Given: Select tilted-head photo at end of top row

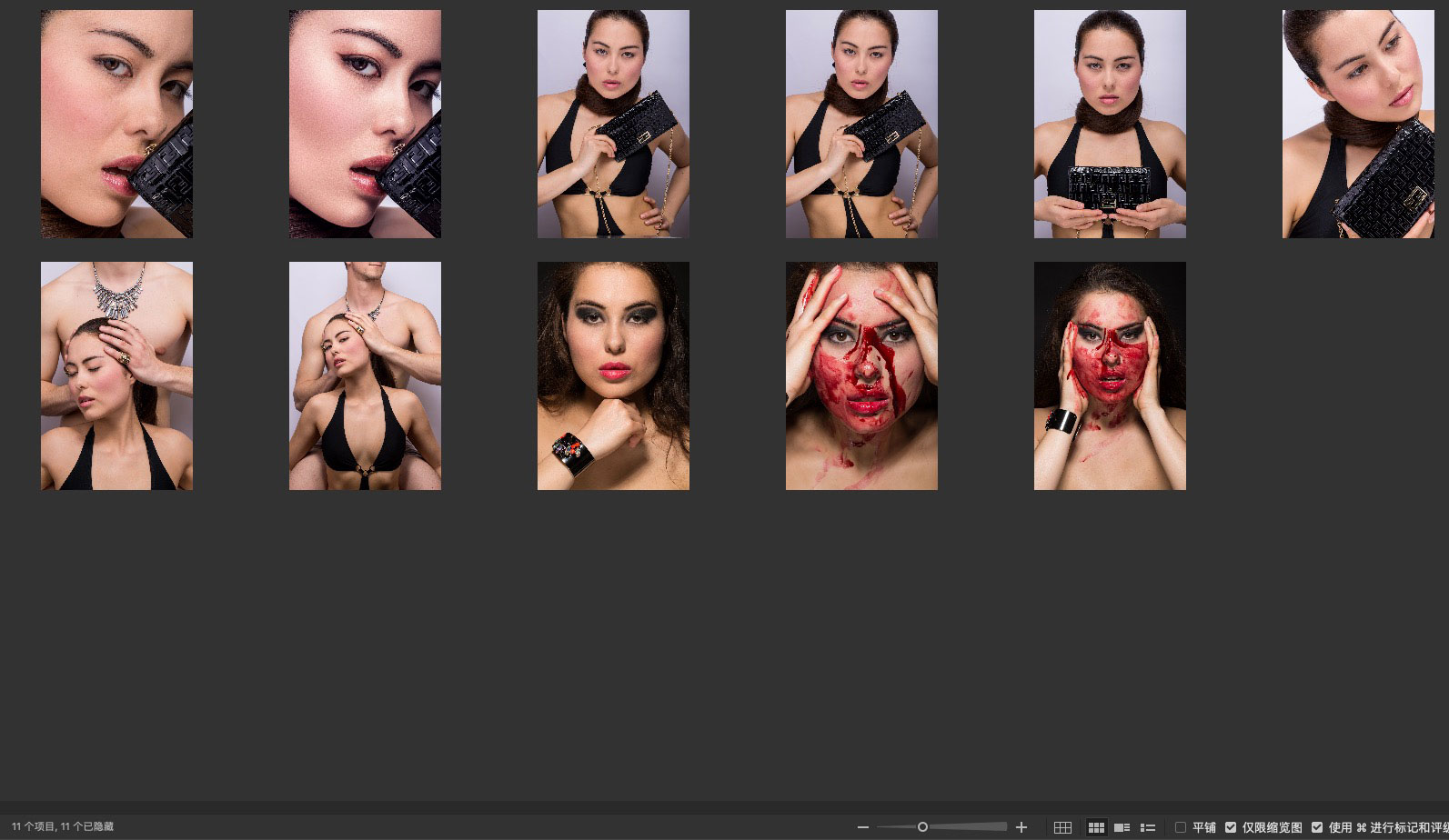Looking at the screenshot, I should click(x=1357, y=124).
